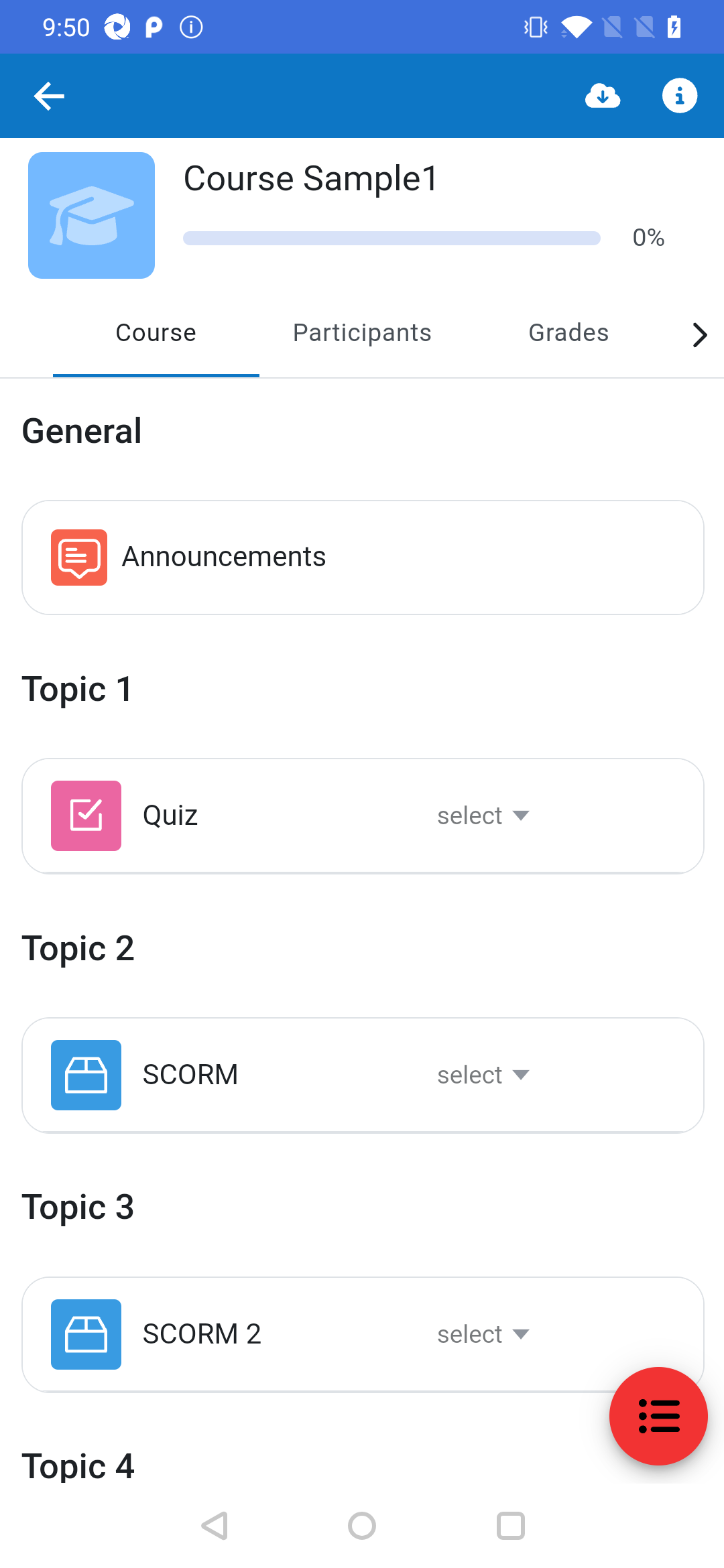Viewport: 724px width, 1568px height.
Task: Tap the SCORM package icon in Topic 2
Action: click(86, 1075)
